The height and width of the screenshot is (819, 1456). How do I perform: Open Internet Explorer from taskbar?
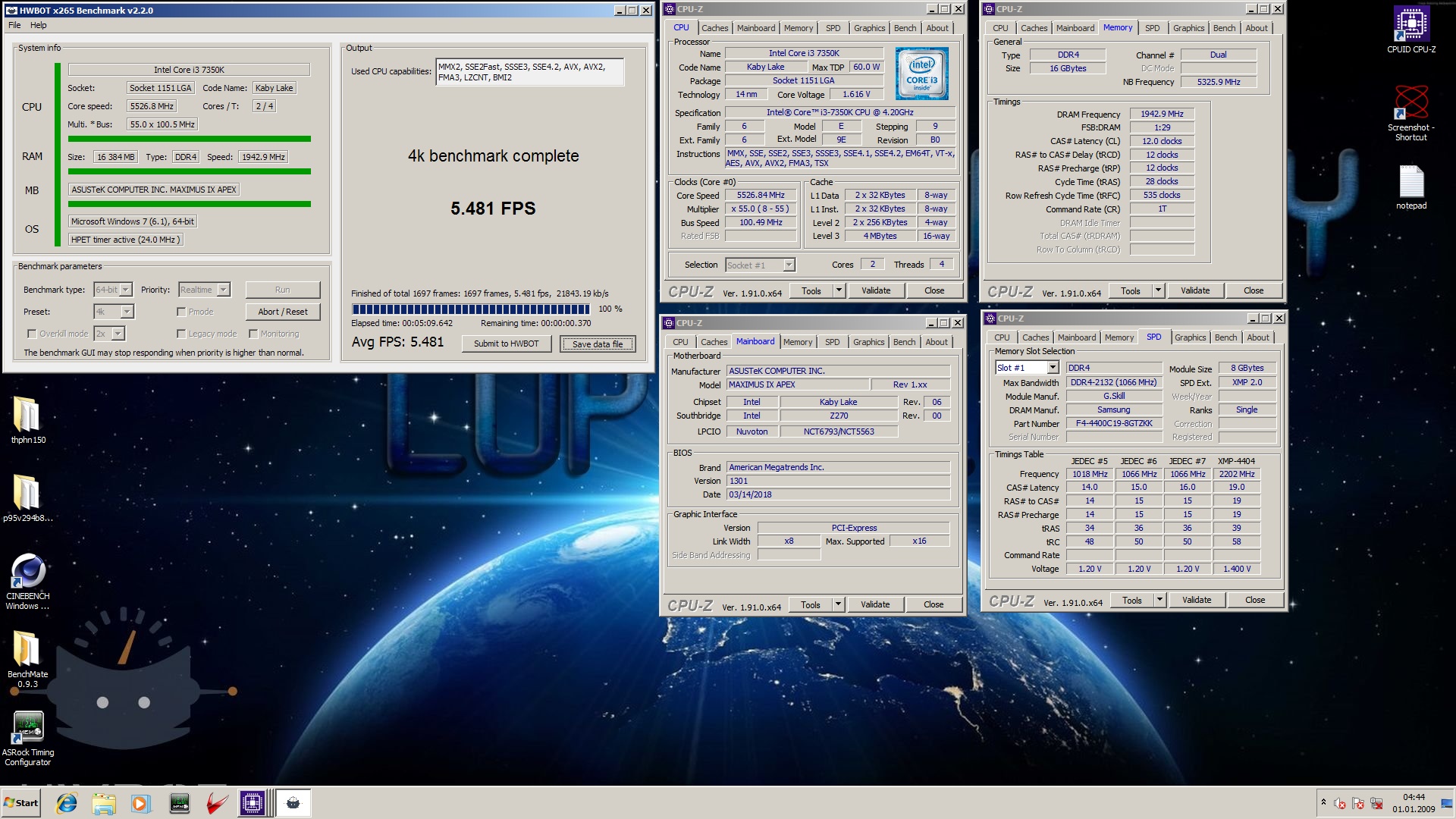67,803
